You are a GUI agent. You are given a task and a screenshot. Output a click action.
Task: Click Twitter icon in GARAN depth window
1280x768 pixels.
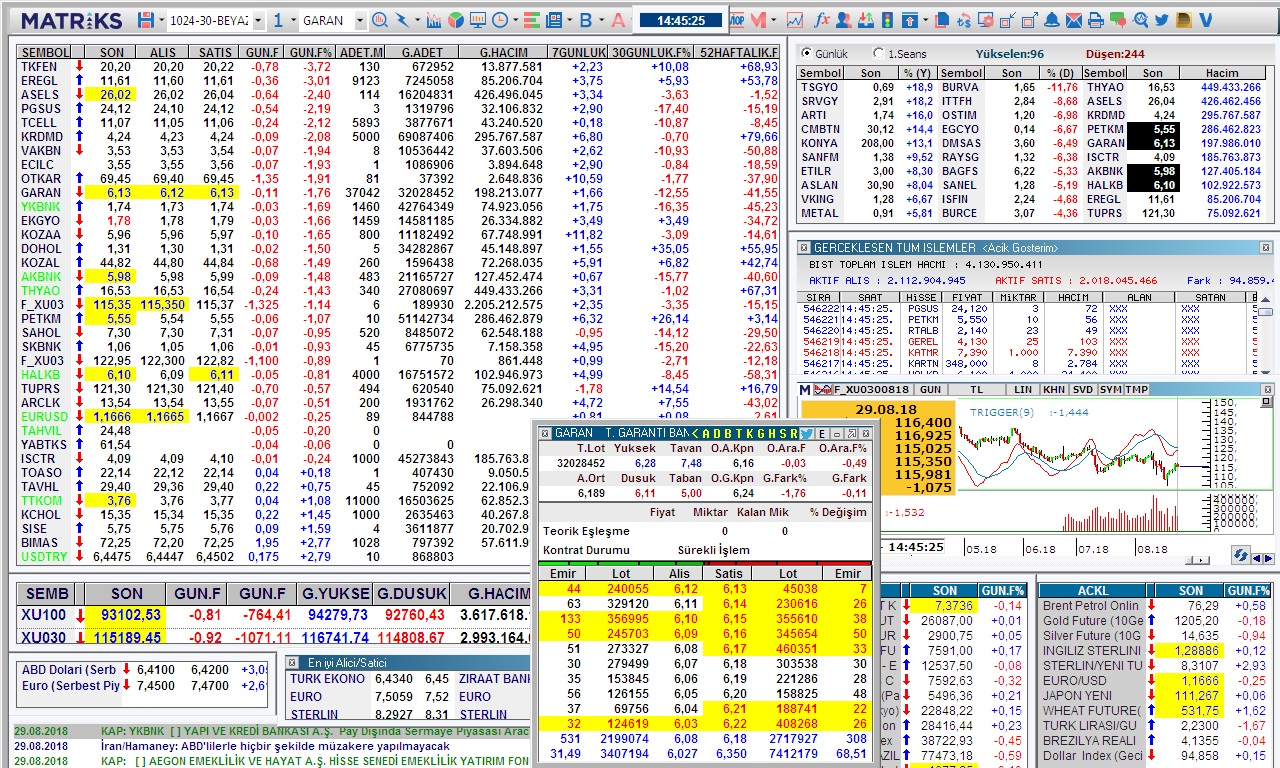[807, 433]
